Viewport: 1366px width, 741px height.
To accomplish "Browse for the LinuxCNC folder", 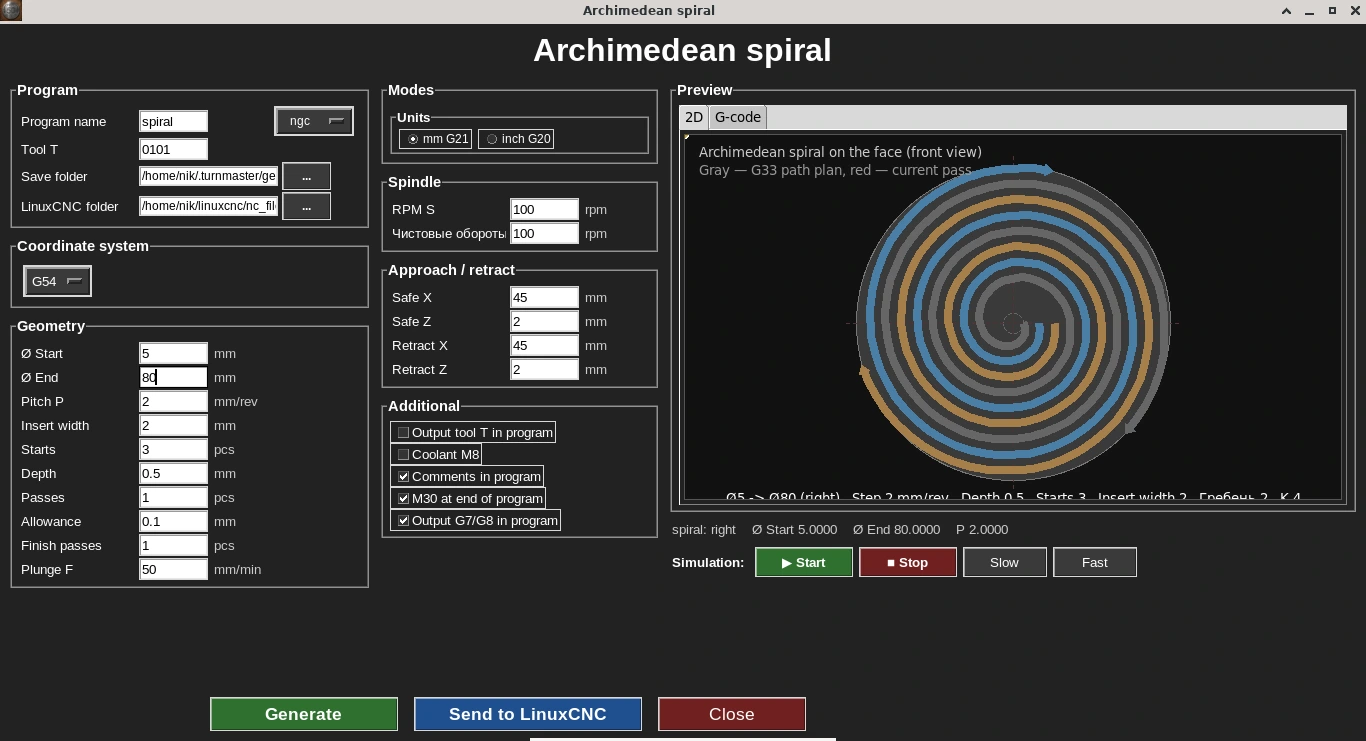I will 307,206.
